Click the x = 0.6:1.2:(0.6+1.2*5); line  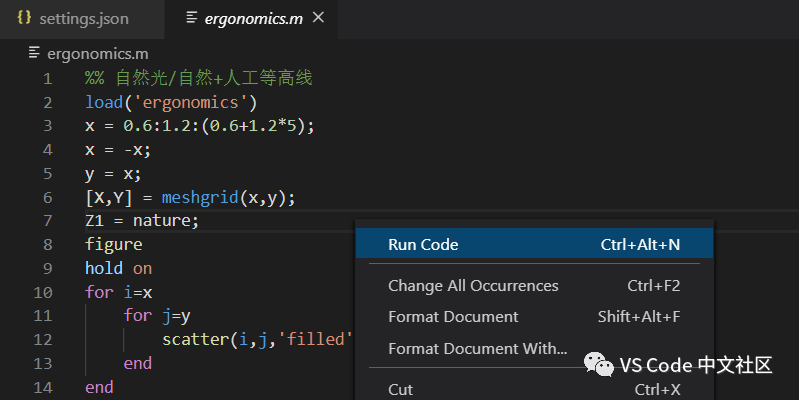[x=200, y=125]
